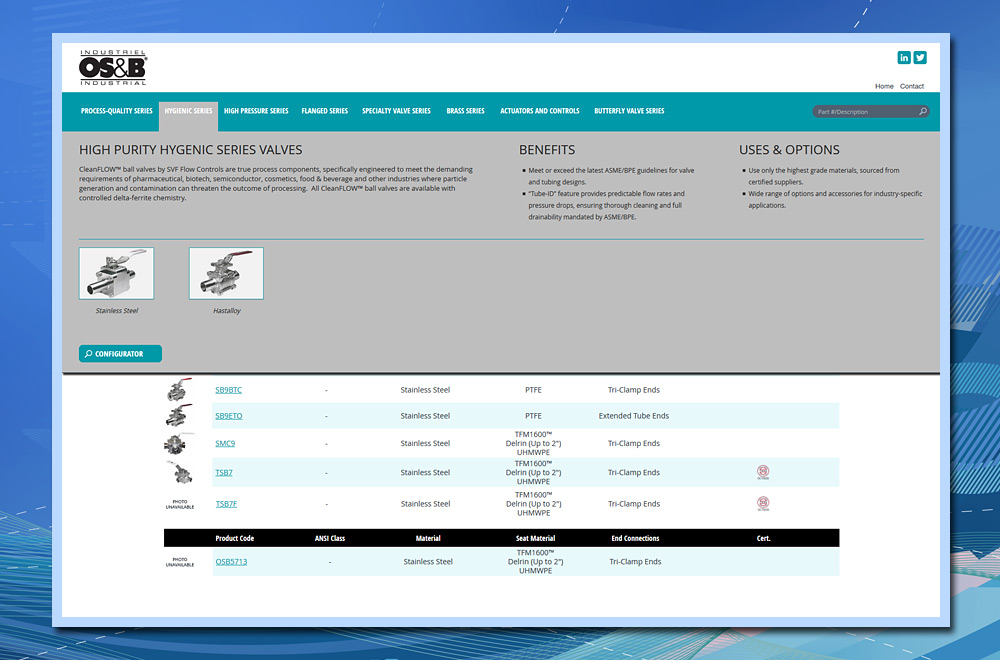Open the Brass Series tab
The image size is (1000, 660).
tap(466, 111)
